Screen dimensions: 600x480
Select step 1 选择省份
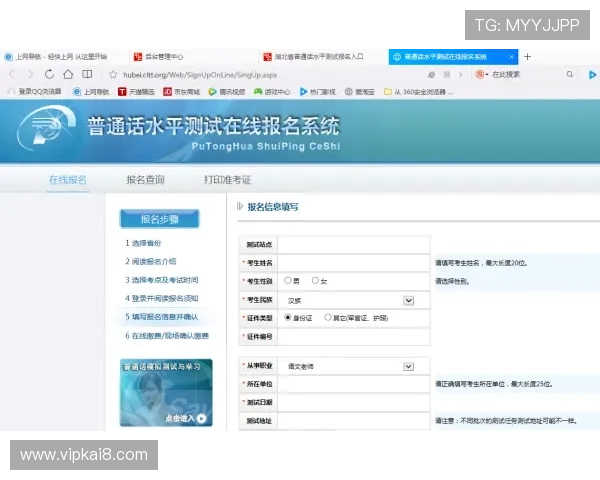(143, 243)
